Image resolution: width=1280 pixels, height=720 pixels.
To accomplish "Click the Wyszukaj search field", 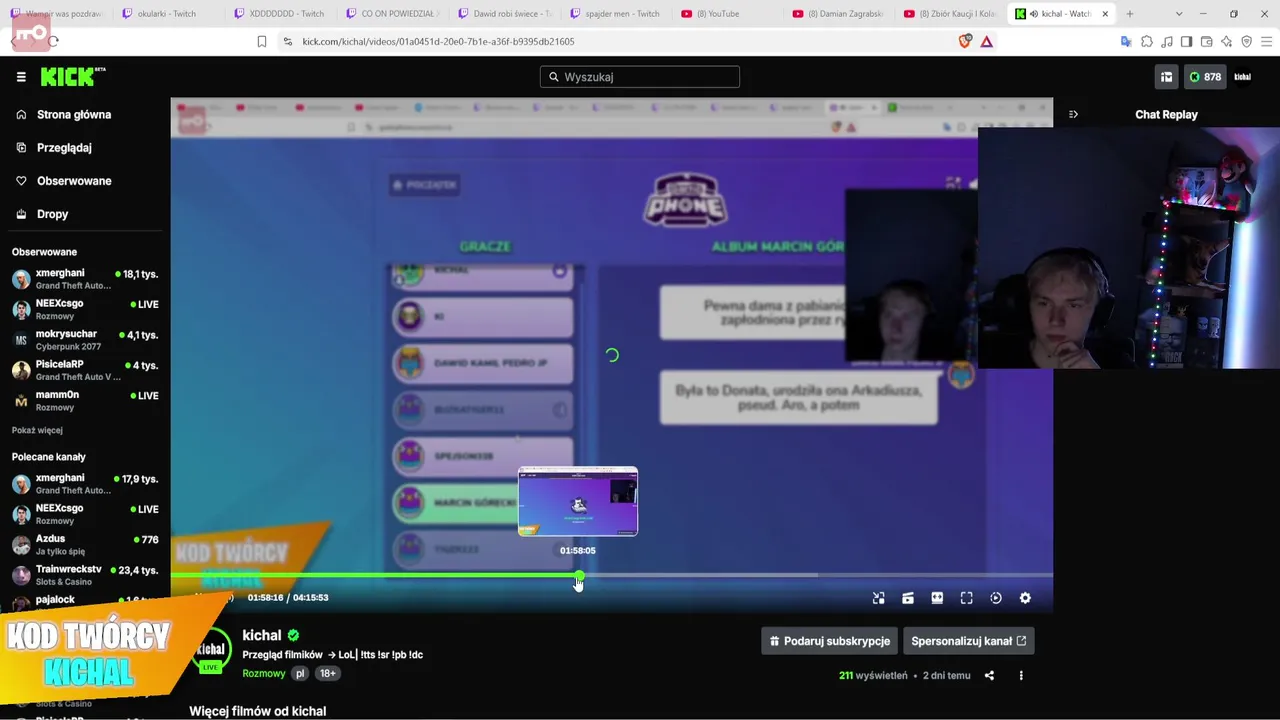I will coord(640,77).
